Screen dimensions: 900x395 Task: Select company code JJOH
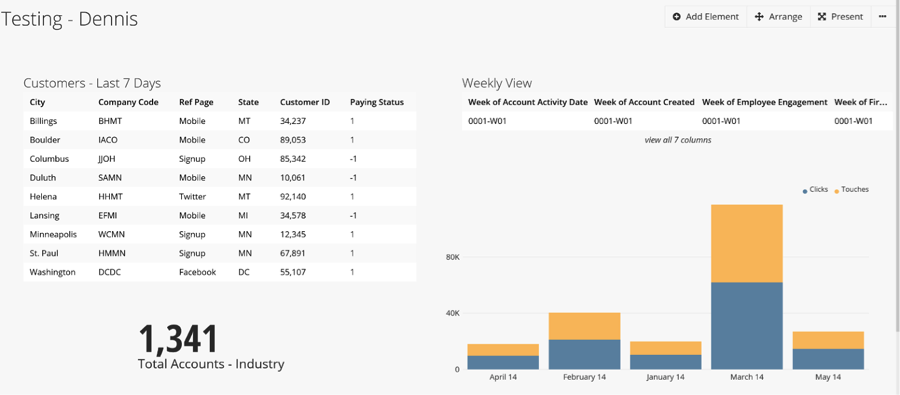tap(107, 159)
